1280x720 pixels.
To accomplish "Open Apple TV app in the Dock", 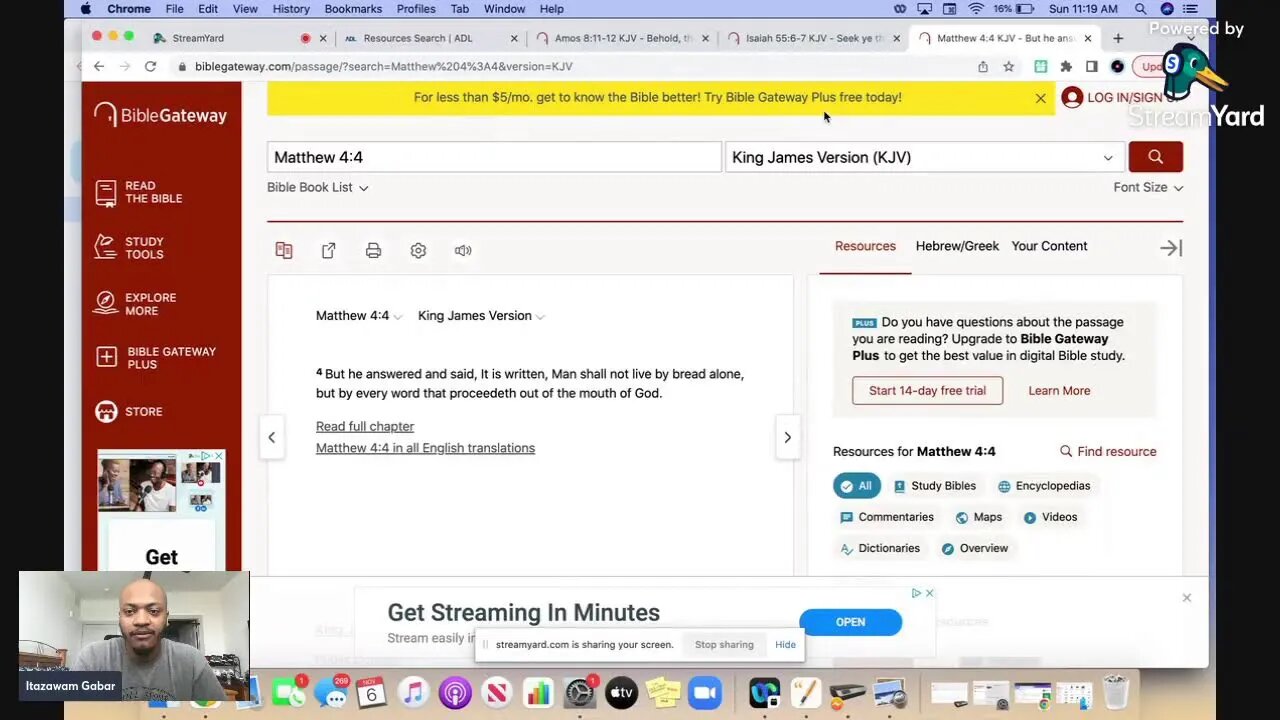I will click(621, 692).
